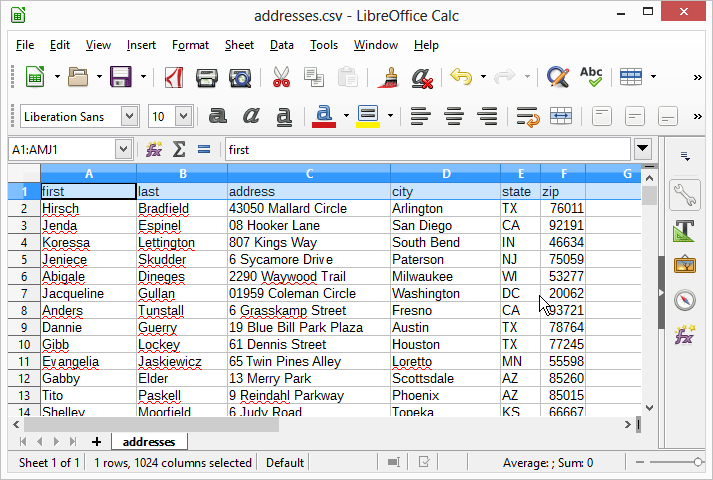The width and height of the screenshot is (713, 480).
Task: Click the New spreadsheet icon
Action: pos(35,77)
